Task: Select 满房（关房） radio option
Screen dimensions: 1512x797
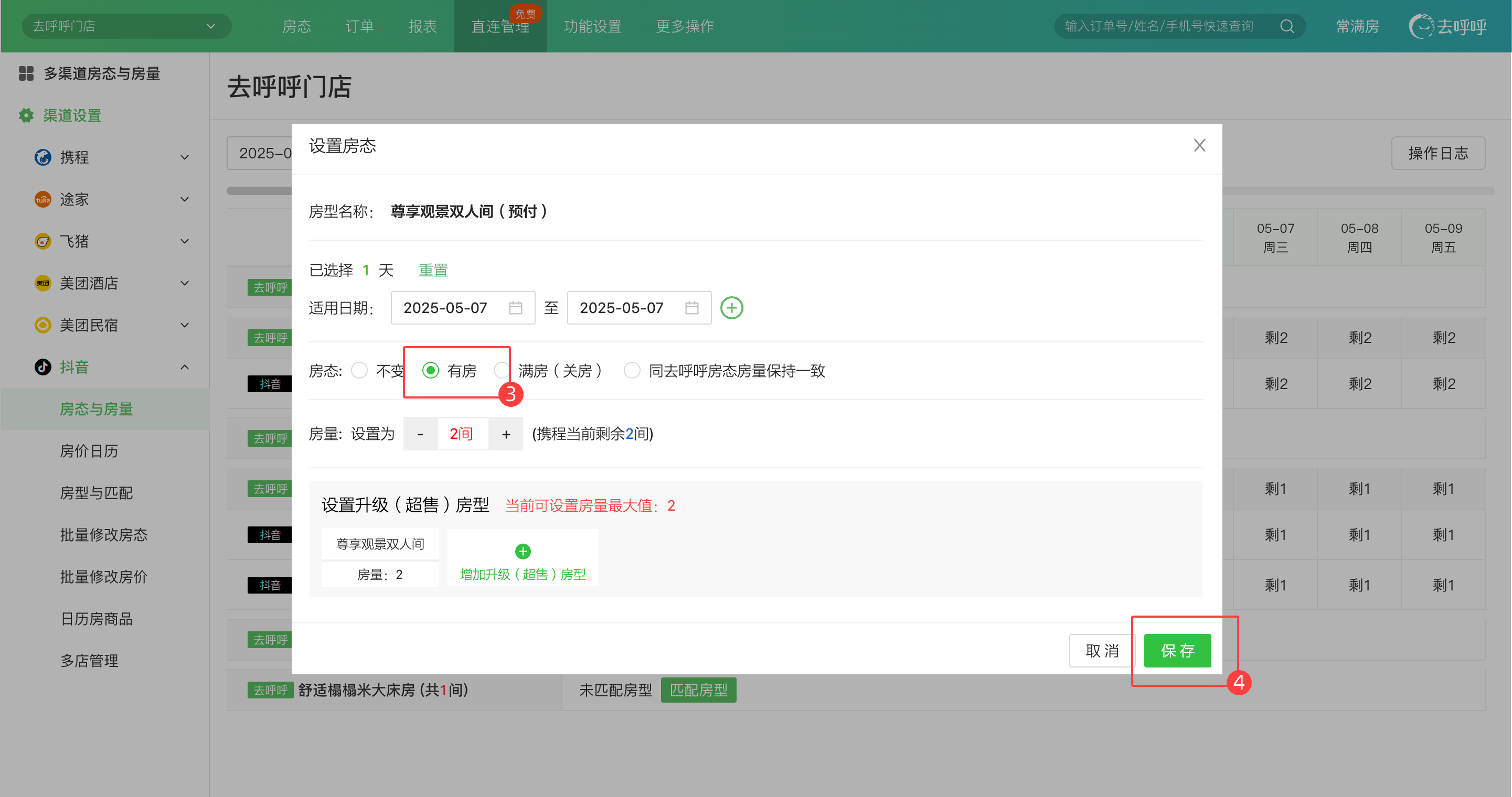Action: pyautogui.click(x=502, y=371)
